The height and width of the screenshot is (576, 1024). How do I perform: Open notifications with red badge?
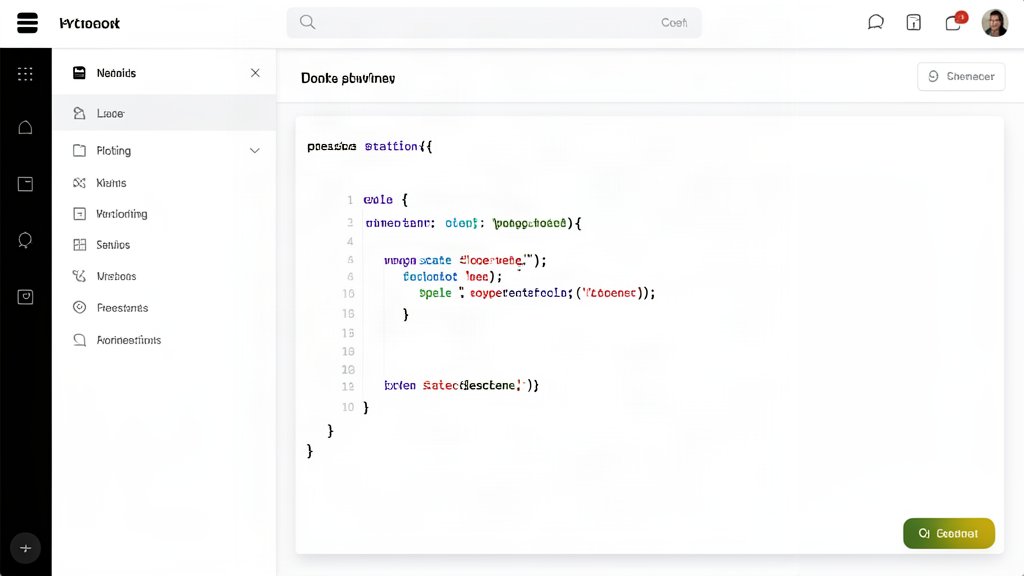[x=955, y=22]
